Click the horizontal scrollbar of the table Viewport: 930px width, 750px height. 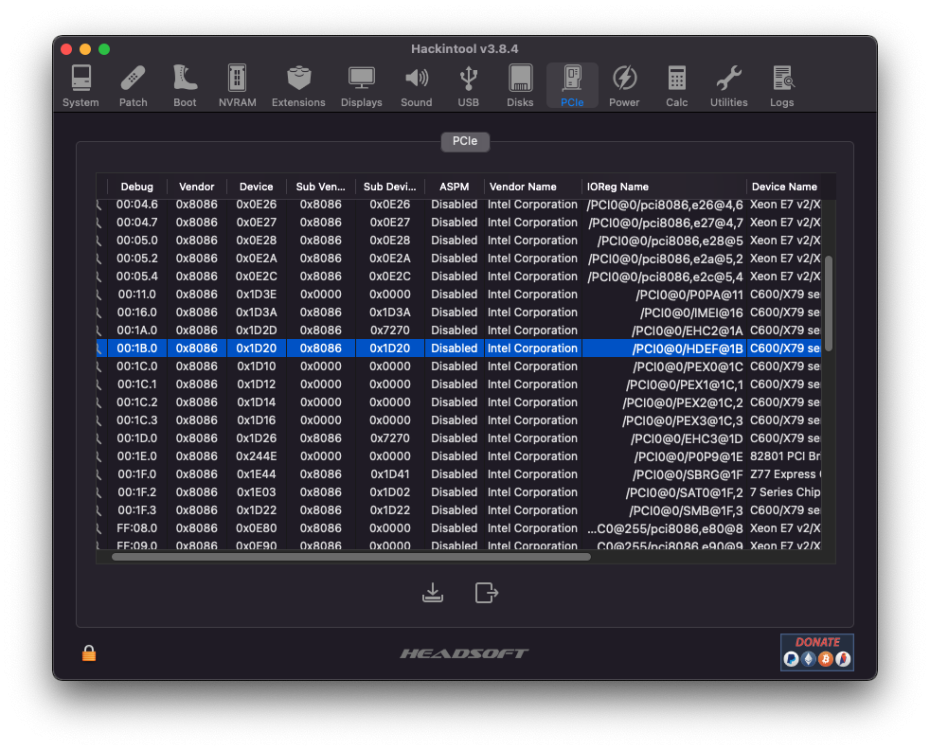coord(351,557)
